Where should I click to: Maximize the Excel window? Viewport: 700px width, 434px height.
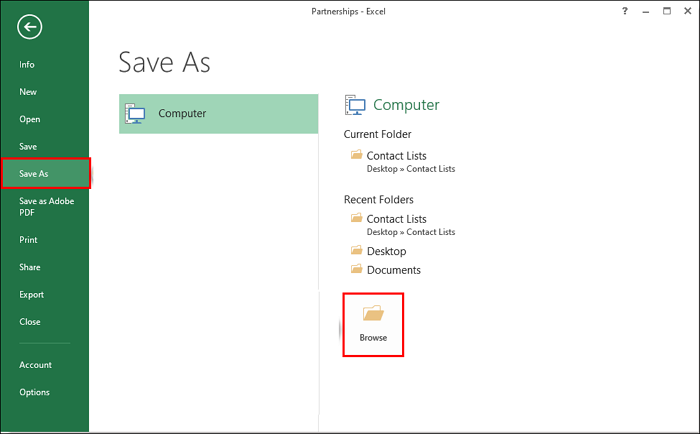tap(667, 11)
